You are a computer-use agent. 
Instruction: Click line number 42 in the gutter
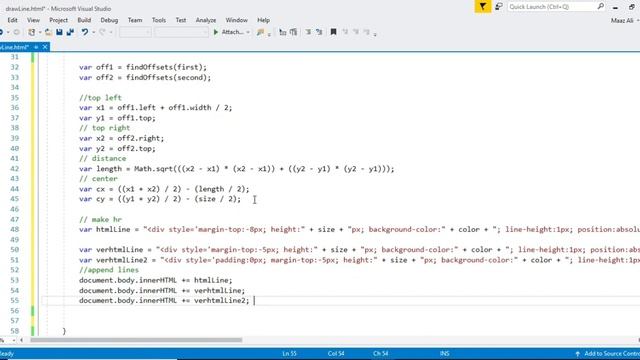tap(15, 169)
